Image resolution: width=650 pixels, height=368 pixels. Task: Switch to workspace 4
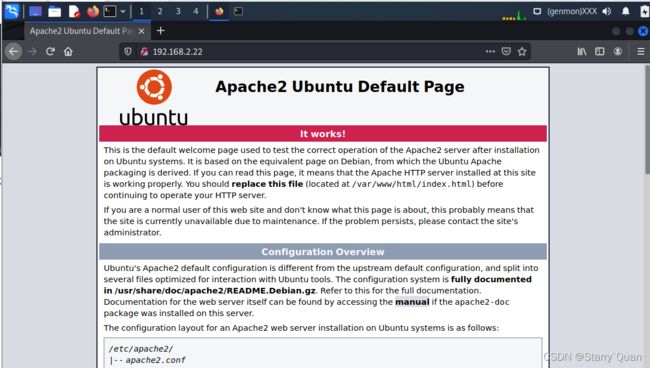click(196, 12)
